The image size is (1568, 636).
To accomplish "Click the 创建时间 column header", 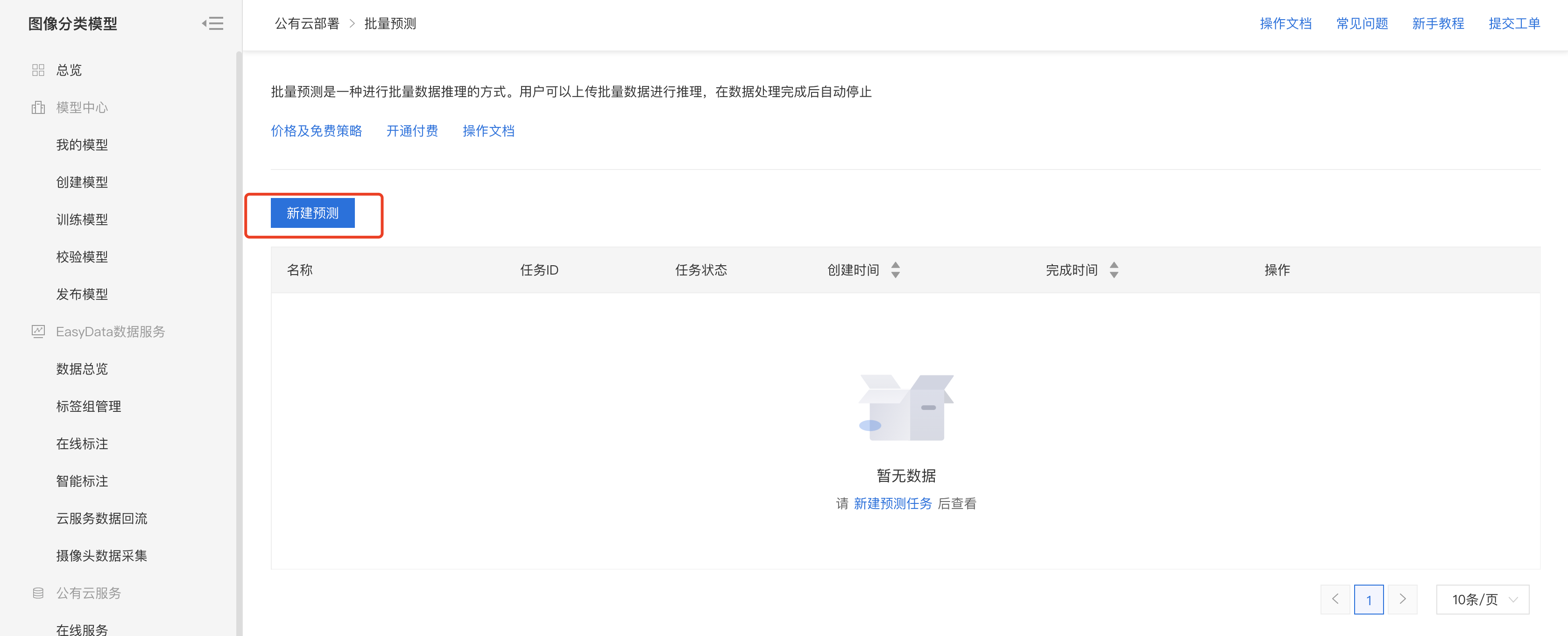I will [x=853, y=269].
